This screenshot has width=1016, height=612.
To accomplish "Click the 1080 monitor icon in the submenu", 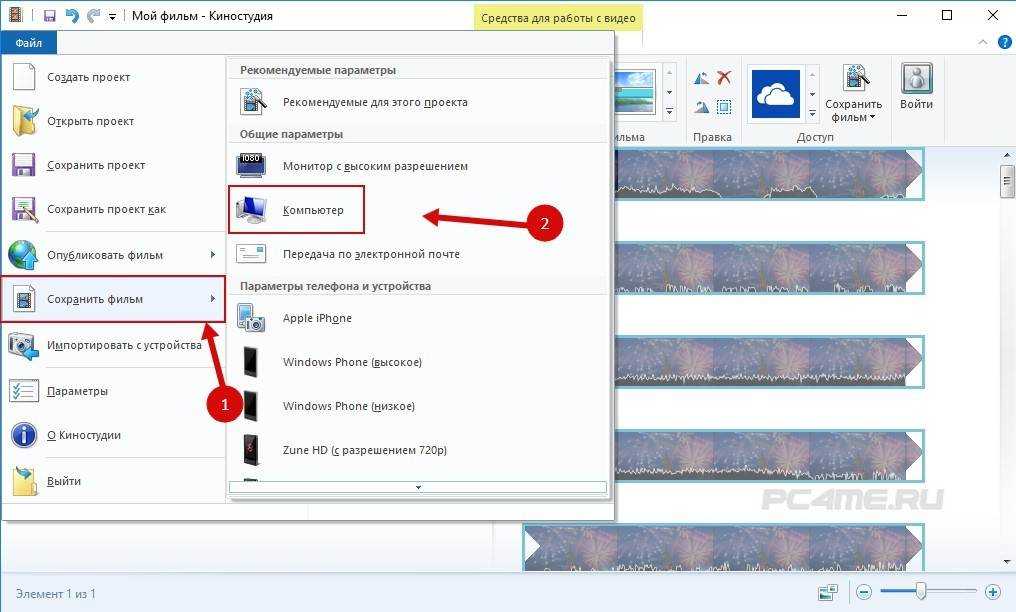I will click(x=251, y=165).
